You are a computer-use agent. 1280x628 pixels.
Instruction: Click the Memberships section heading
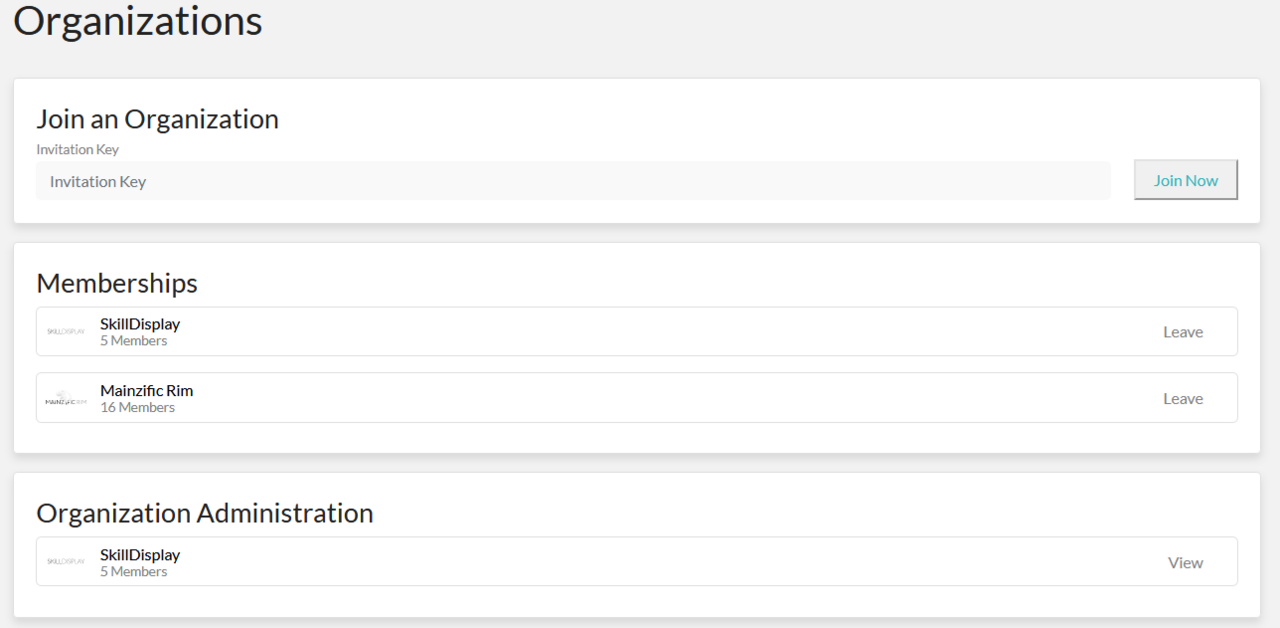click(117, 283)
